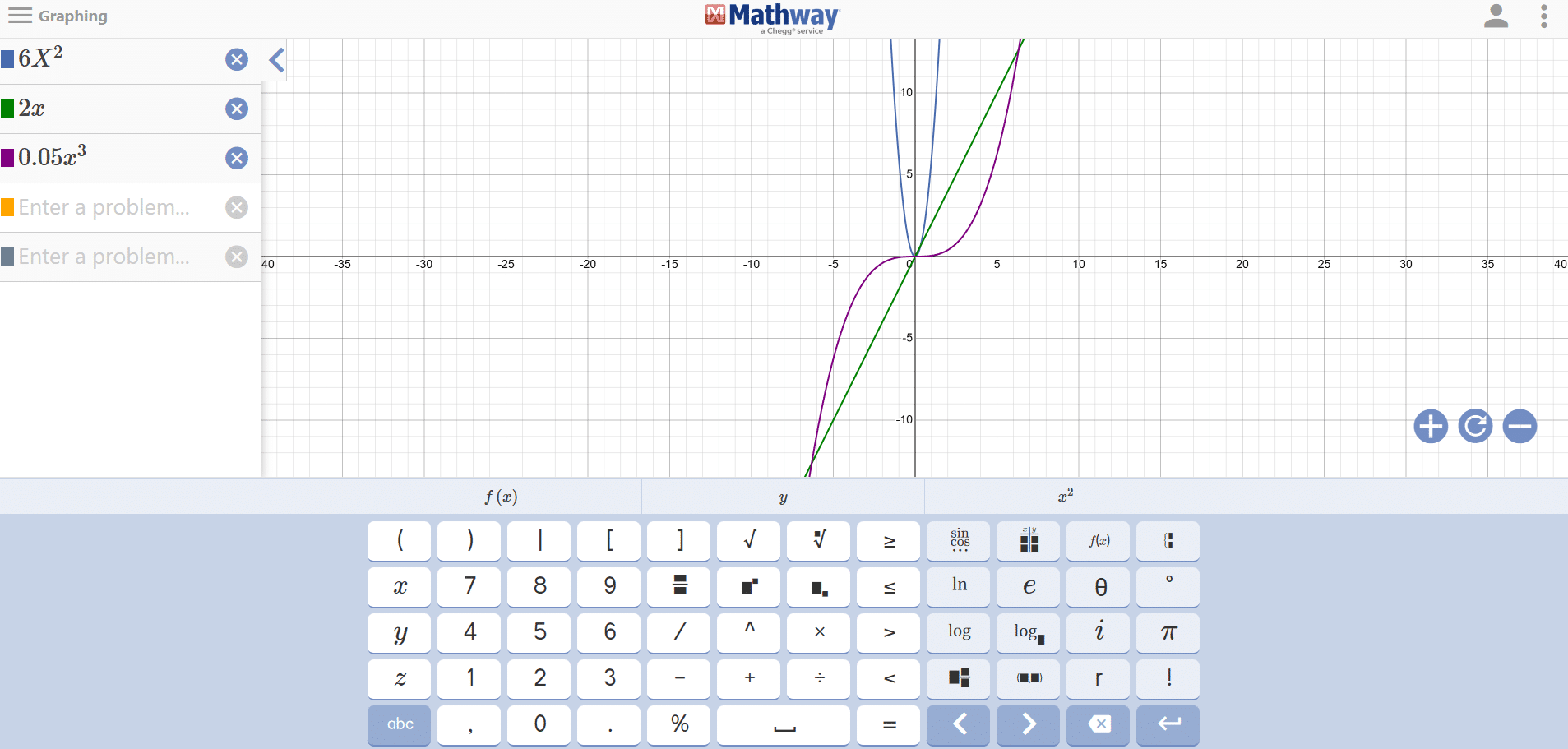
Task: Tap the caret exponent key
Action: pyautogui.click(x=750, y=632)
